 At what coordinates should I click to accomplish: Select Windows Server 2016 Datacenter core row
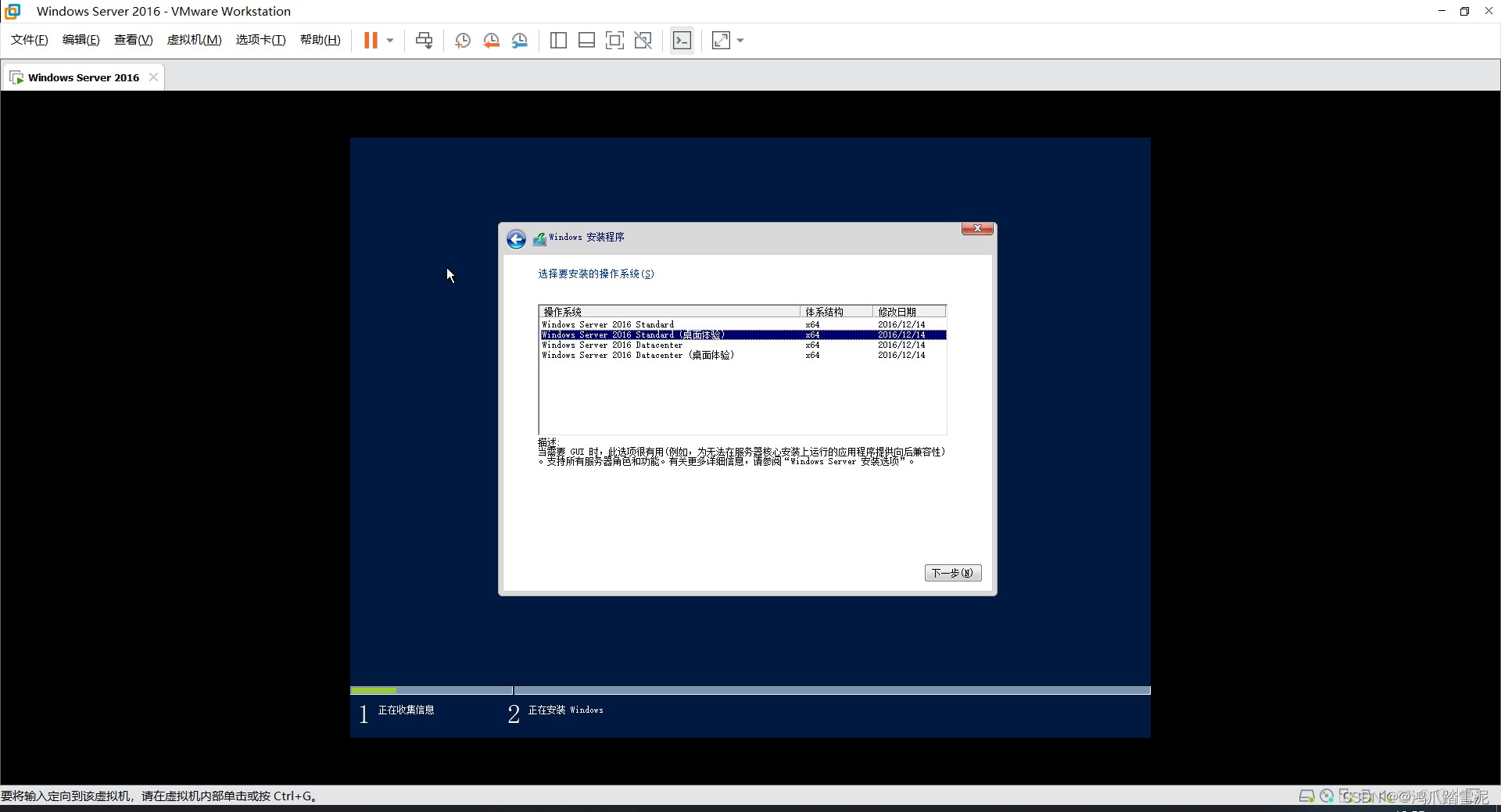743,345
